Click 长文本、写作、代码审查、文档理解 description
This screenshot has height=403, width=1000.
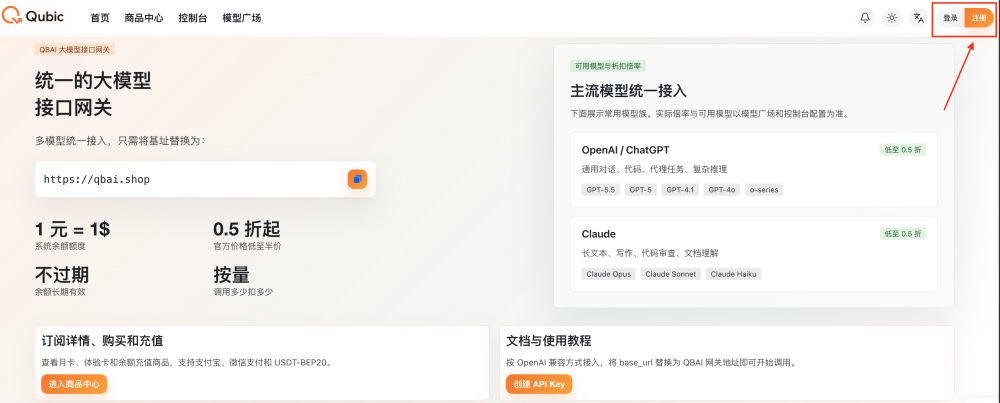pos(650,253)
